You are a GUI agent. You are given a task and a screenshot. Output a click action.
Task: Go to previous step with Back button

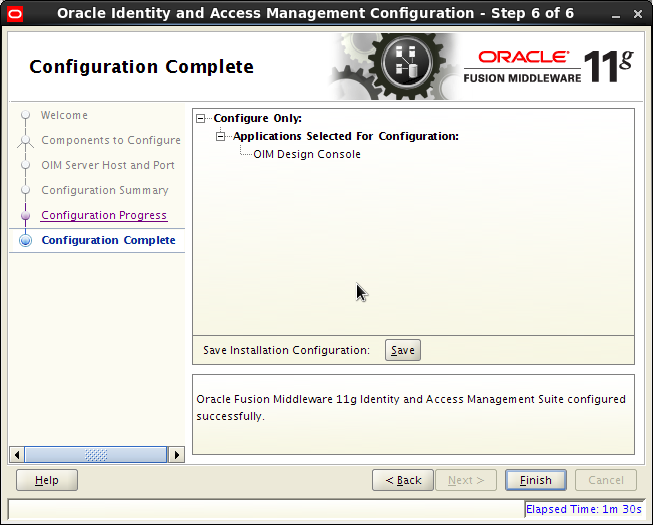(x=403, y=480)
